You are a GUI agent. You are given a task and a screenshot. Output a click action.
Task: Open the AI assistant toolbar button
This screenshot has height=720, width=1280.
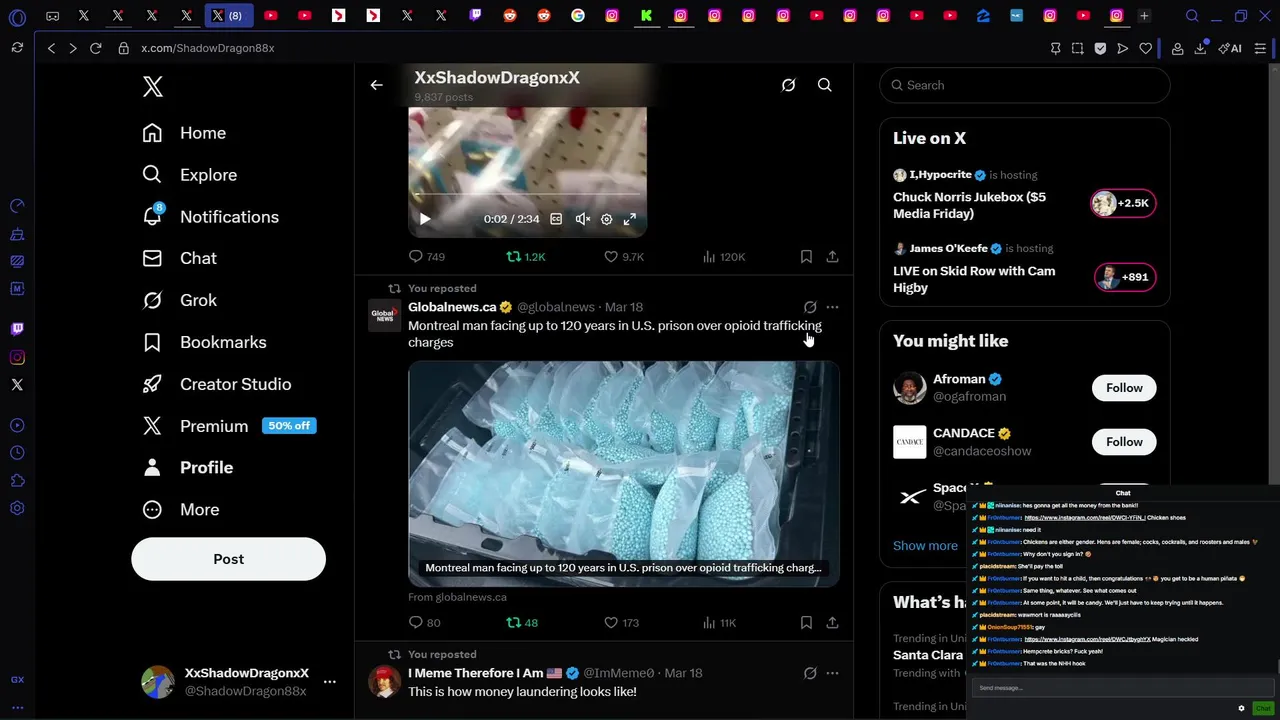tap(1230, 48)
